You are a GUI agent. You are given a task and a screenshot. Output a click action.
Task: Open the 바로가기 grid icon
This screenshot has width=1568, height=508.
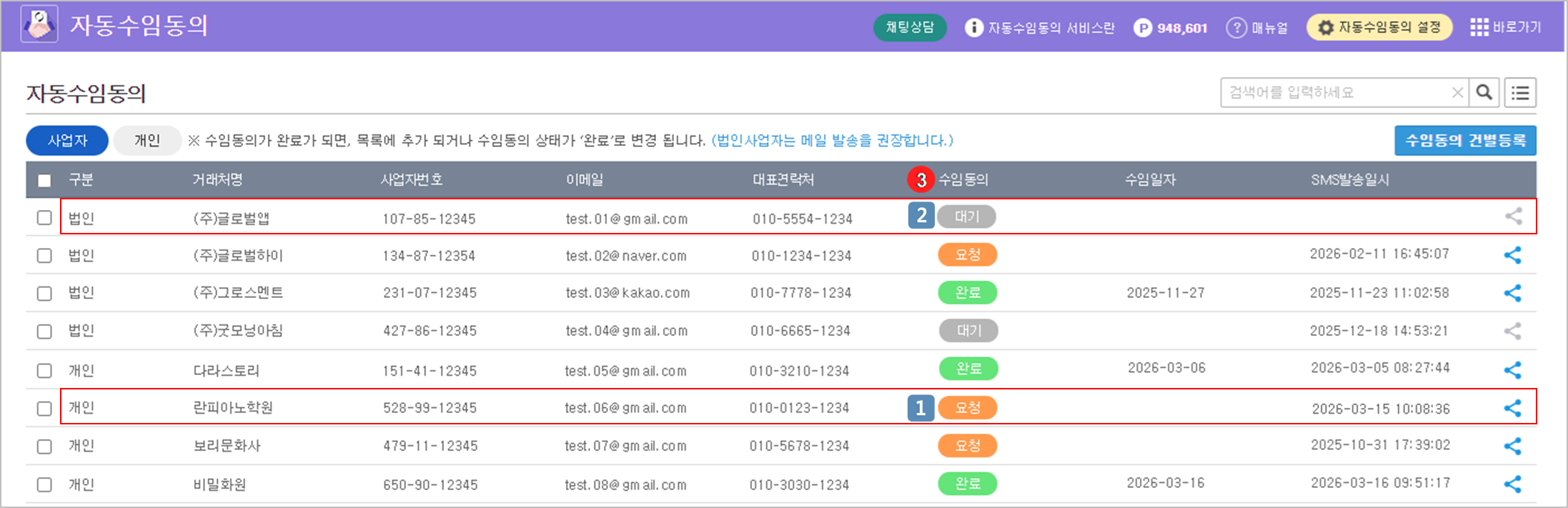(1479, 27)
